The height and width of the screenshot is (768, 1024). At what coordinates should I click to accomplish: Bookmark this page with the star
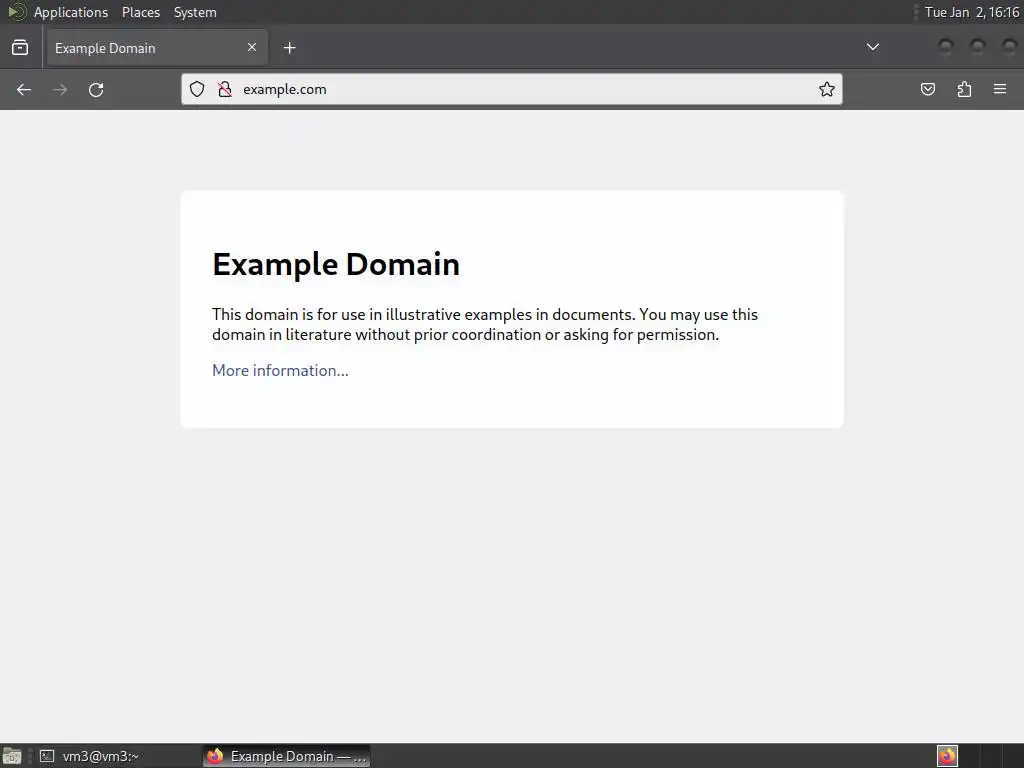(827, 89)
